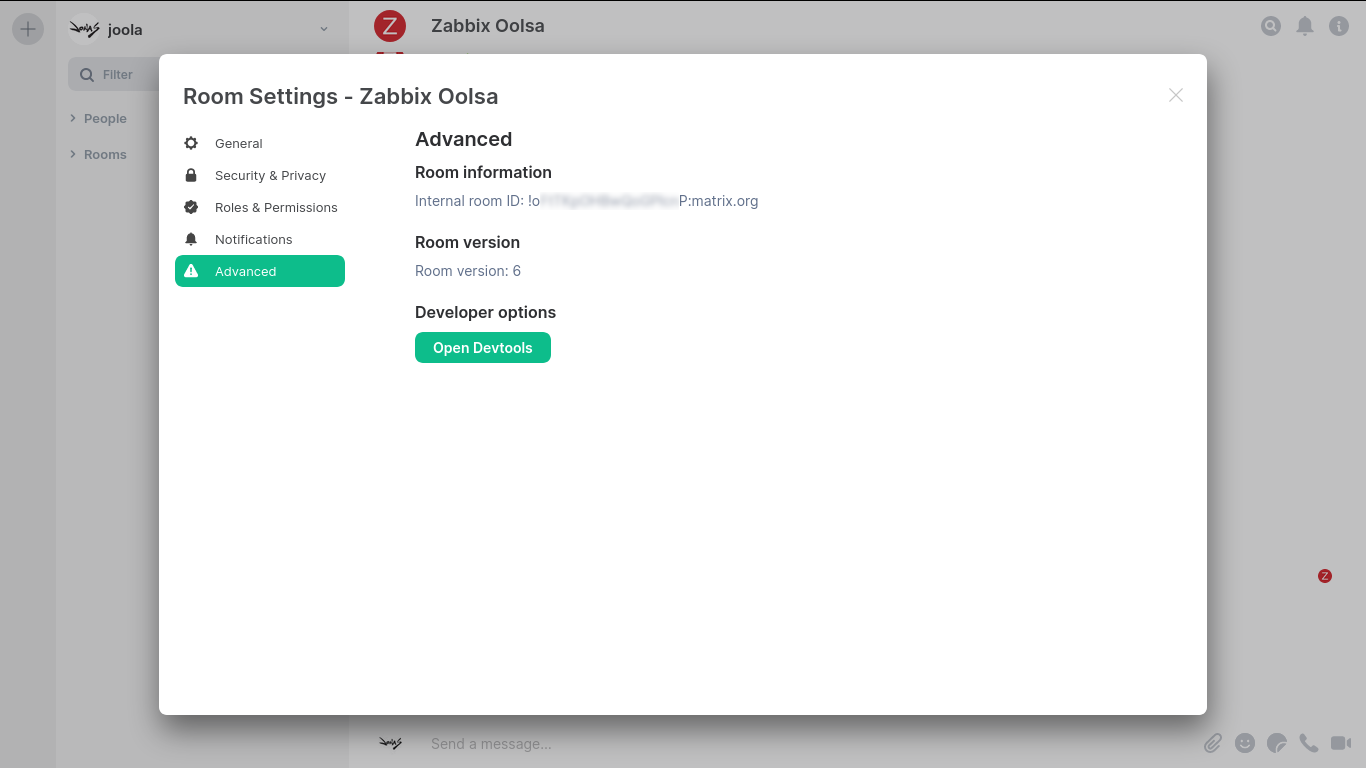Open the sticker picker icon

coord(1277,743)
